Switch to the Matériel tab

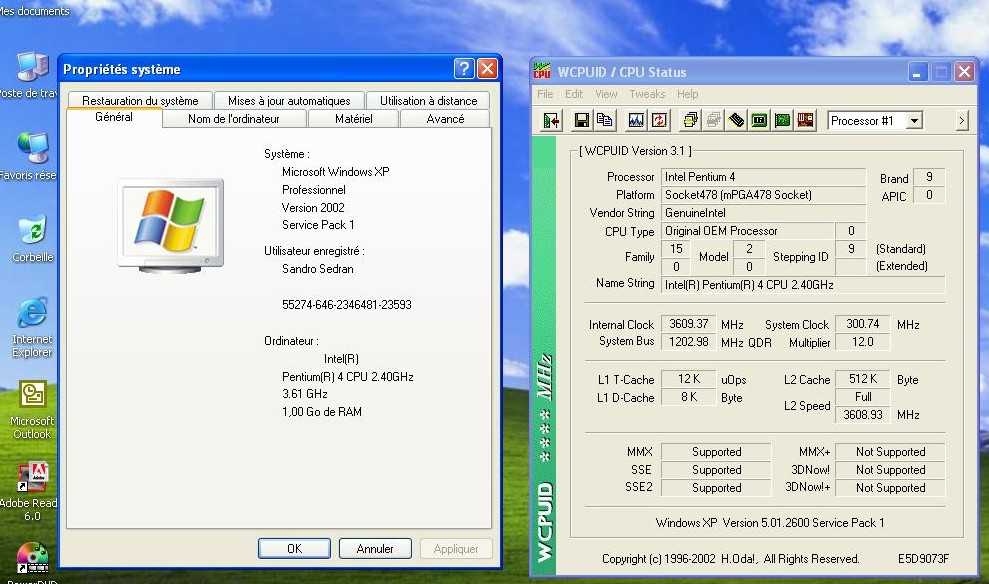(353, 119)
